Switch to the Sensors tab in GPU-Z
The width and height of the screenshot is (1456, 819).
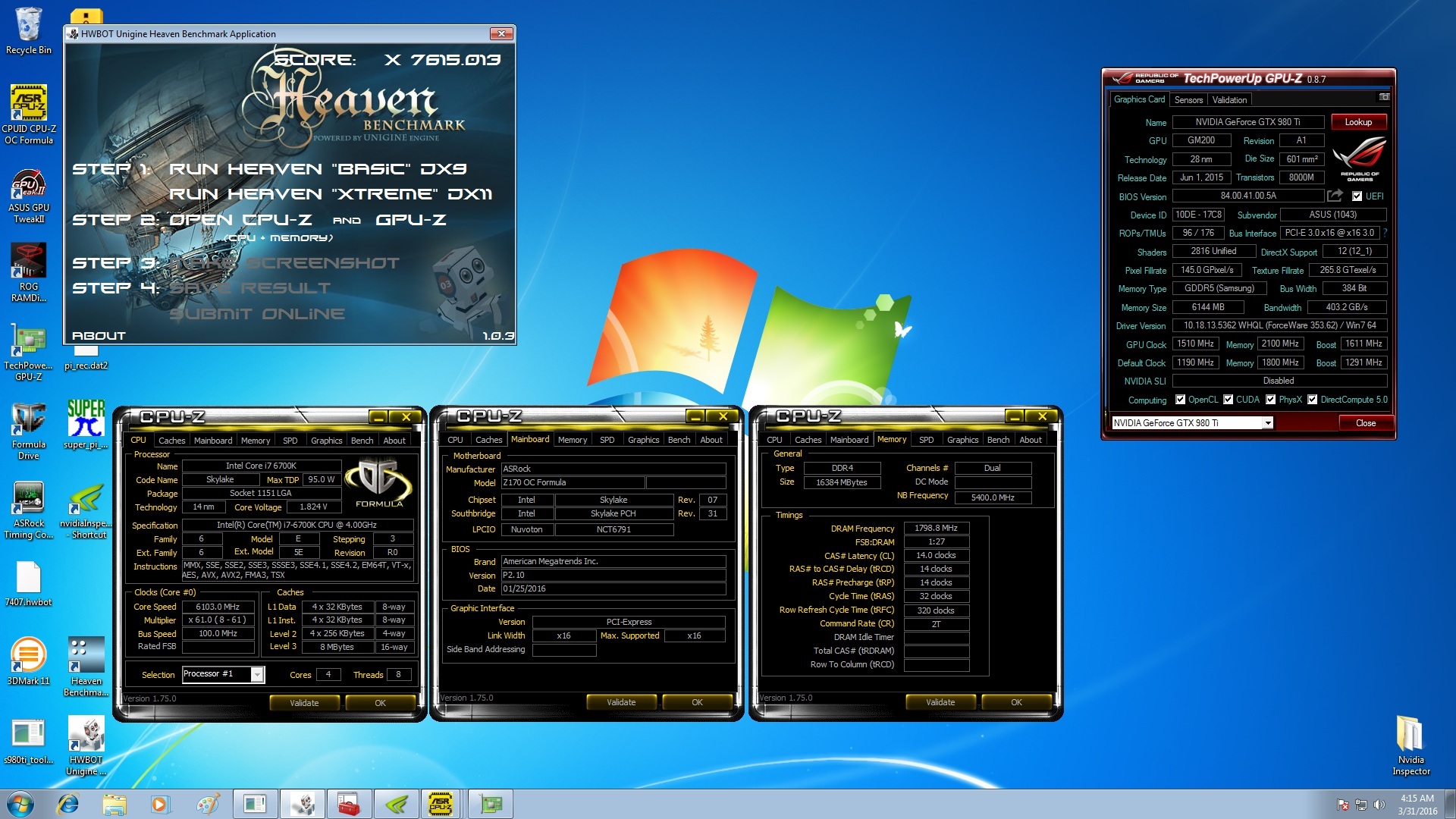1188,100
